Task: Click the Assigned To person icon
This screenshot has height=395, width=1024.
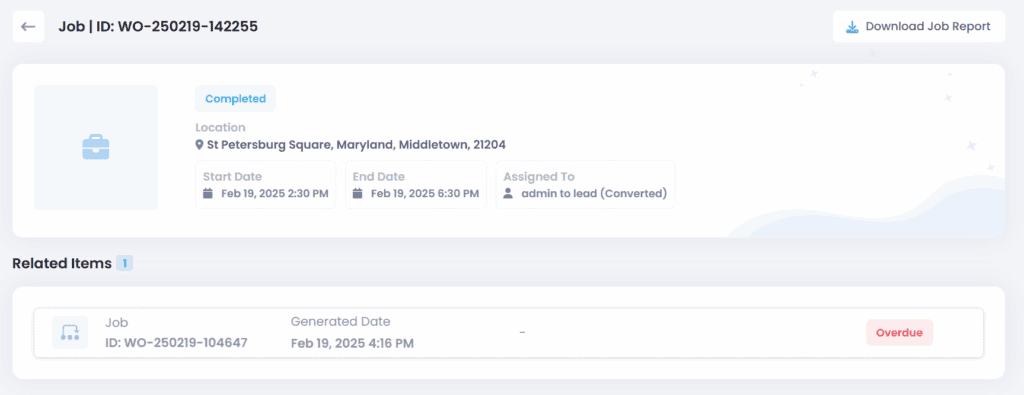Action: point(507,193)
